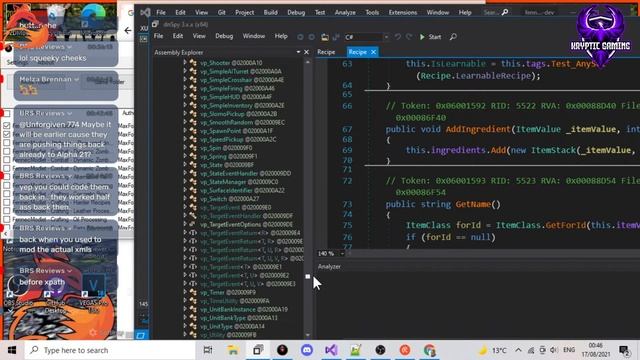Click AddIngredient method name in code
This screenshot has height=360, width=640.
coord(478,129)
